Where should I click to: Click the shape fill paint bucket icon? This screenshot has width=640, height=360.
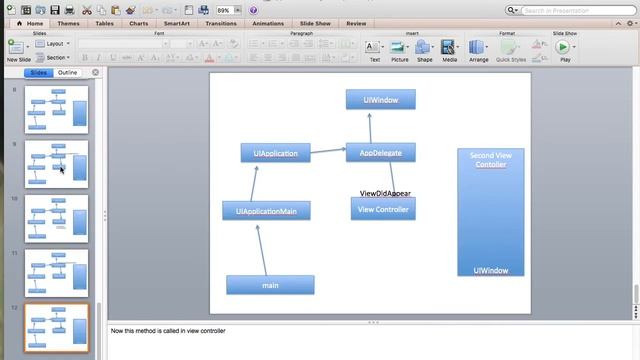click(537, 44)
